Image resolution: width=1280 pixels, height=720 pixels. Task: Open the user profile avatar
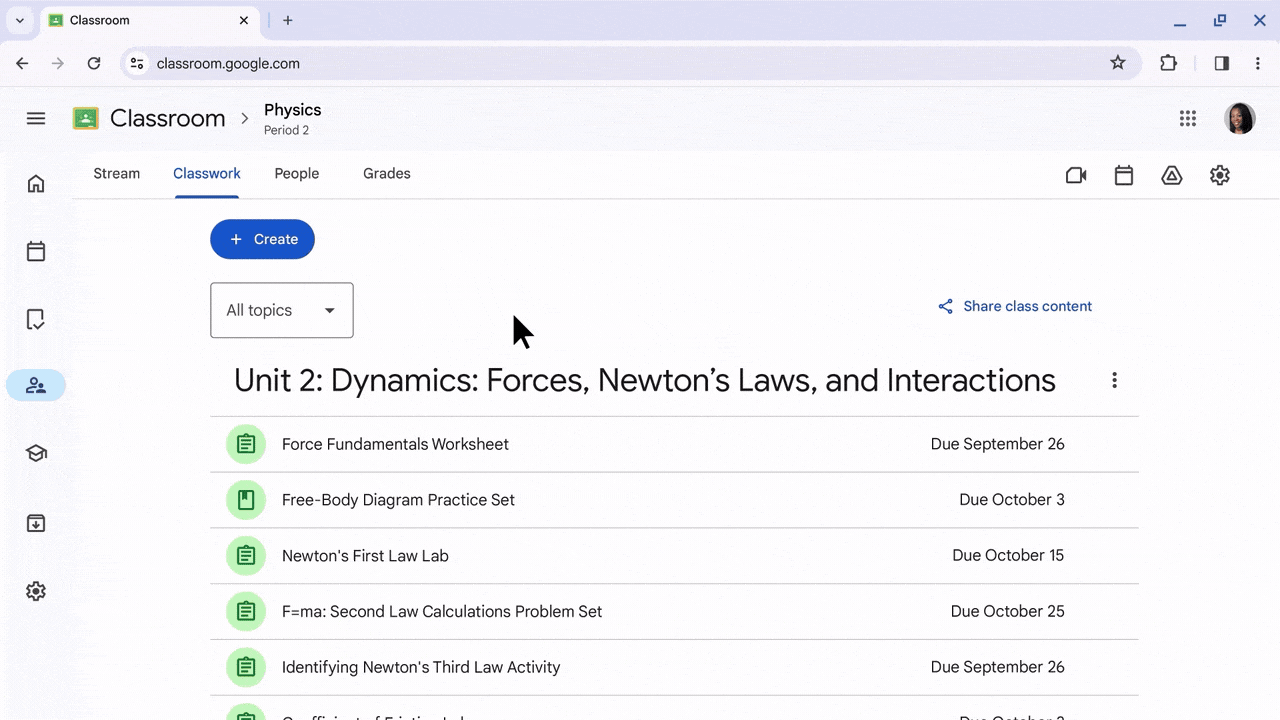1239,118
